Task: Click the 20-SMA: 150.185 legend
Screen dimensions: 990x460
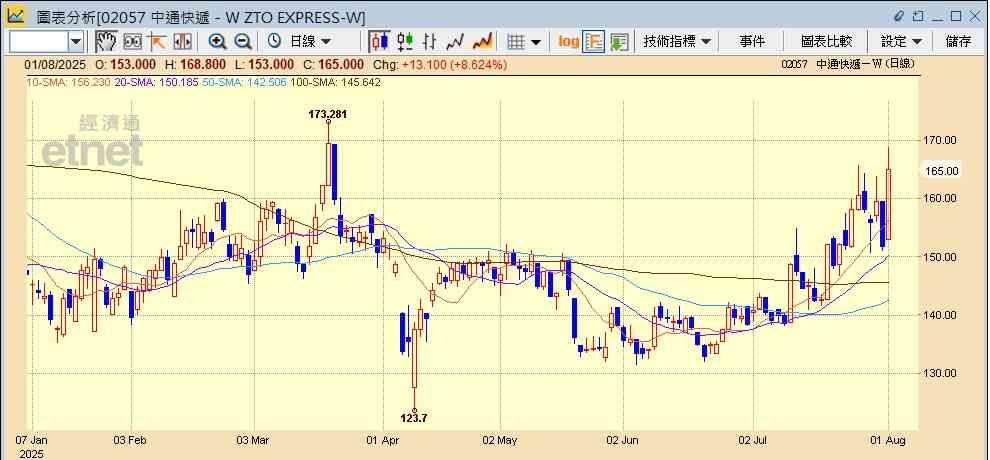Action: click(157, 82)
